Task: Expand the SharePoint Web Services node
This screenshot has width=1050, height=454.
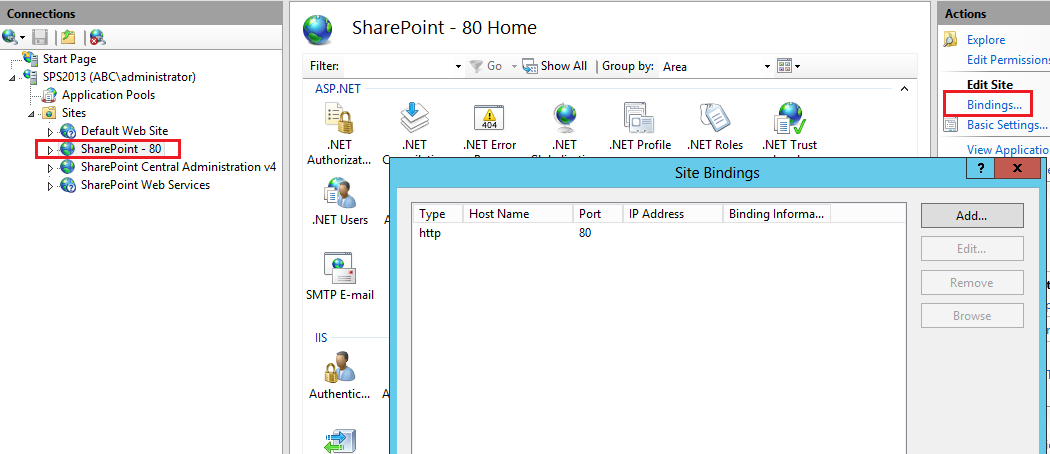Action: pos(50,185)
